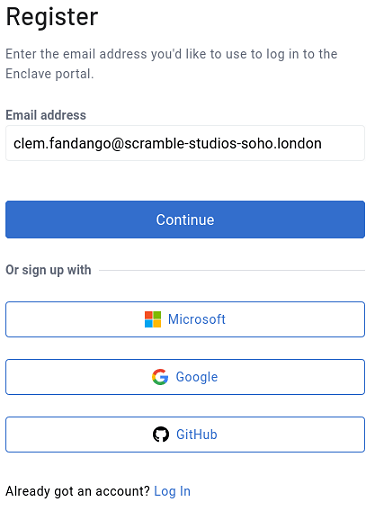Click the Register page heading

52,17
